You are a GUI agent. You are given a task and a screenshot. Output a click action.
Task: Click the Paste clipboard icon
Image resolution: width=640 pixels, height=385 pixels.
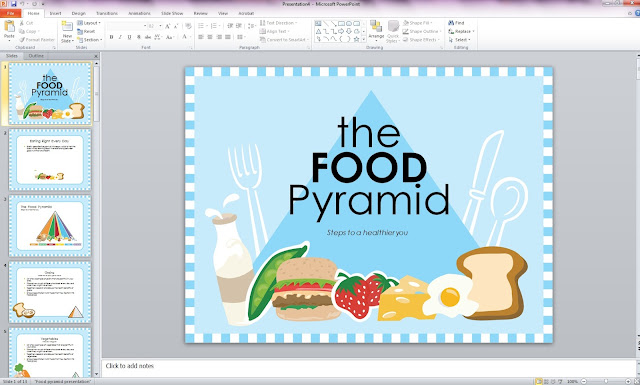[9, 26]
